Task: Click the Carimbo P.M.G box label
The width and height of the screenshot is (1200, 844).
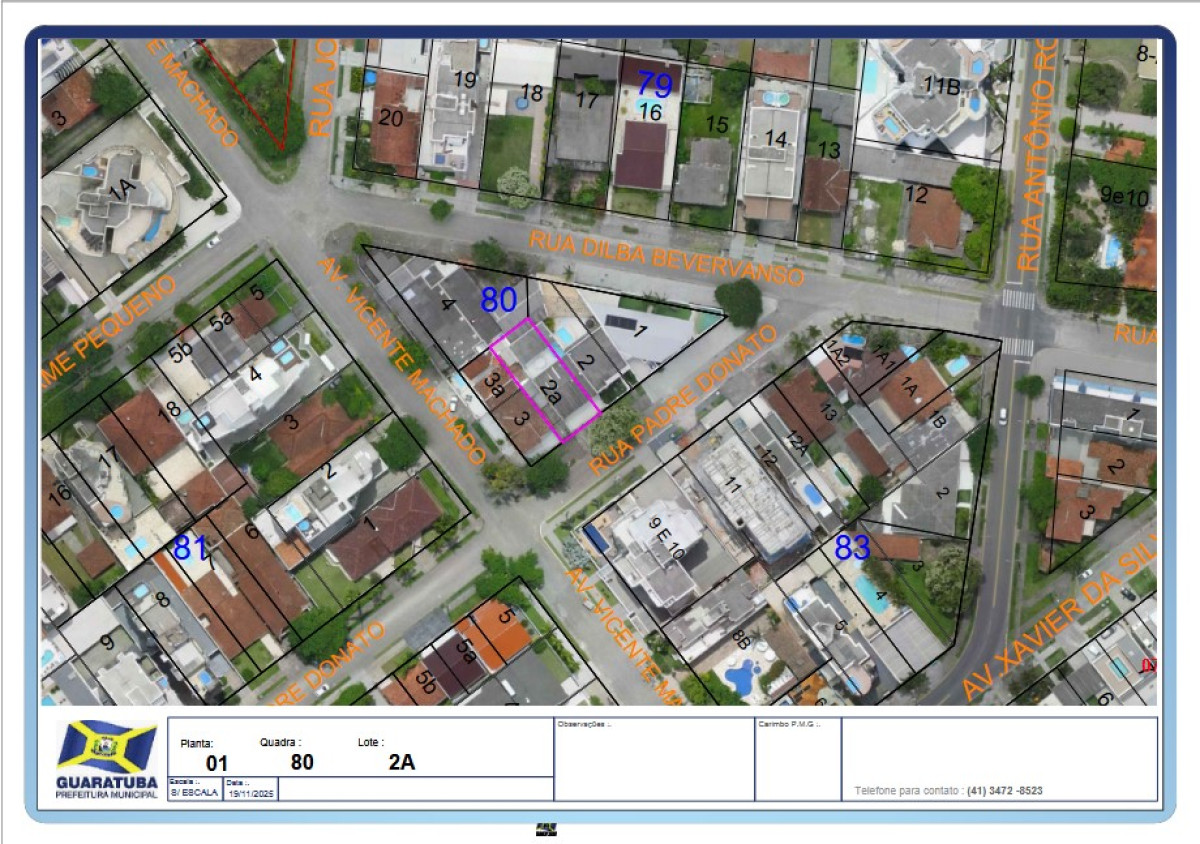Action: (x=789, y=724)
